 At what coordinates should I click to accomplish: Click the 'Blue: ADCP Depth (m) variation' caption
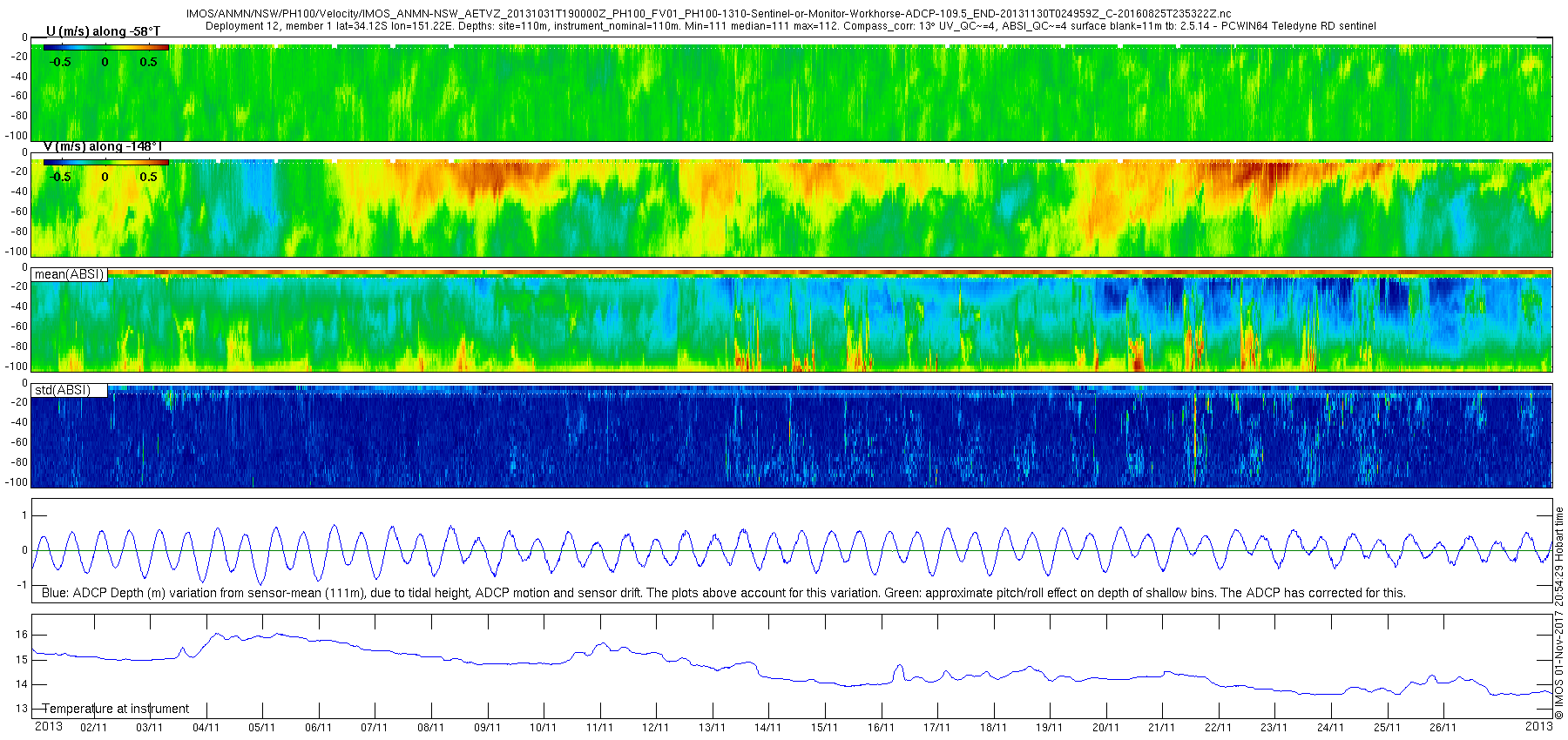click(724, 593)
